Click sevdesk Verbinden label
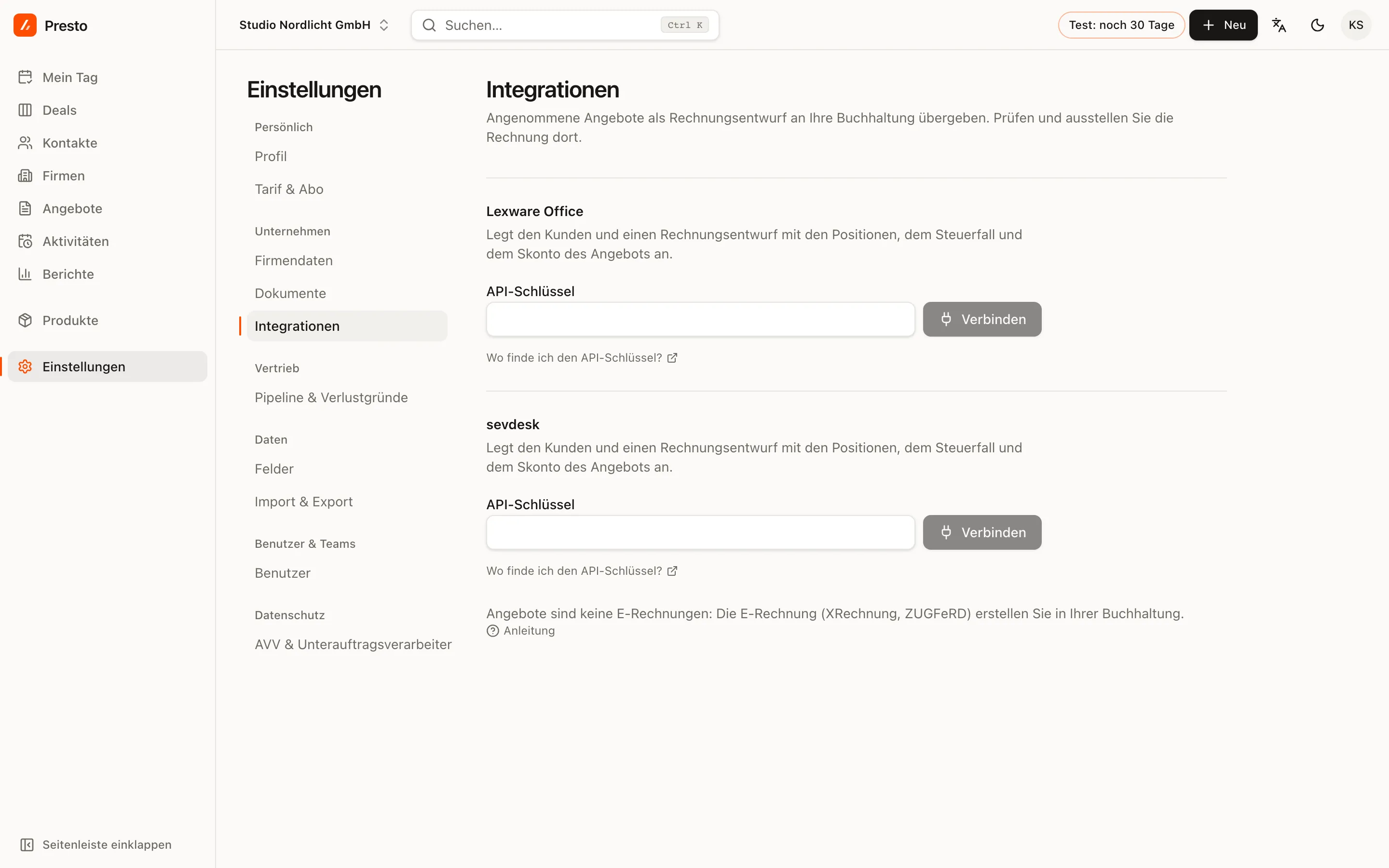 click(993, 532)
